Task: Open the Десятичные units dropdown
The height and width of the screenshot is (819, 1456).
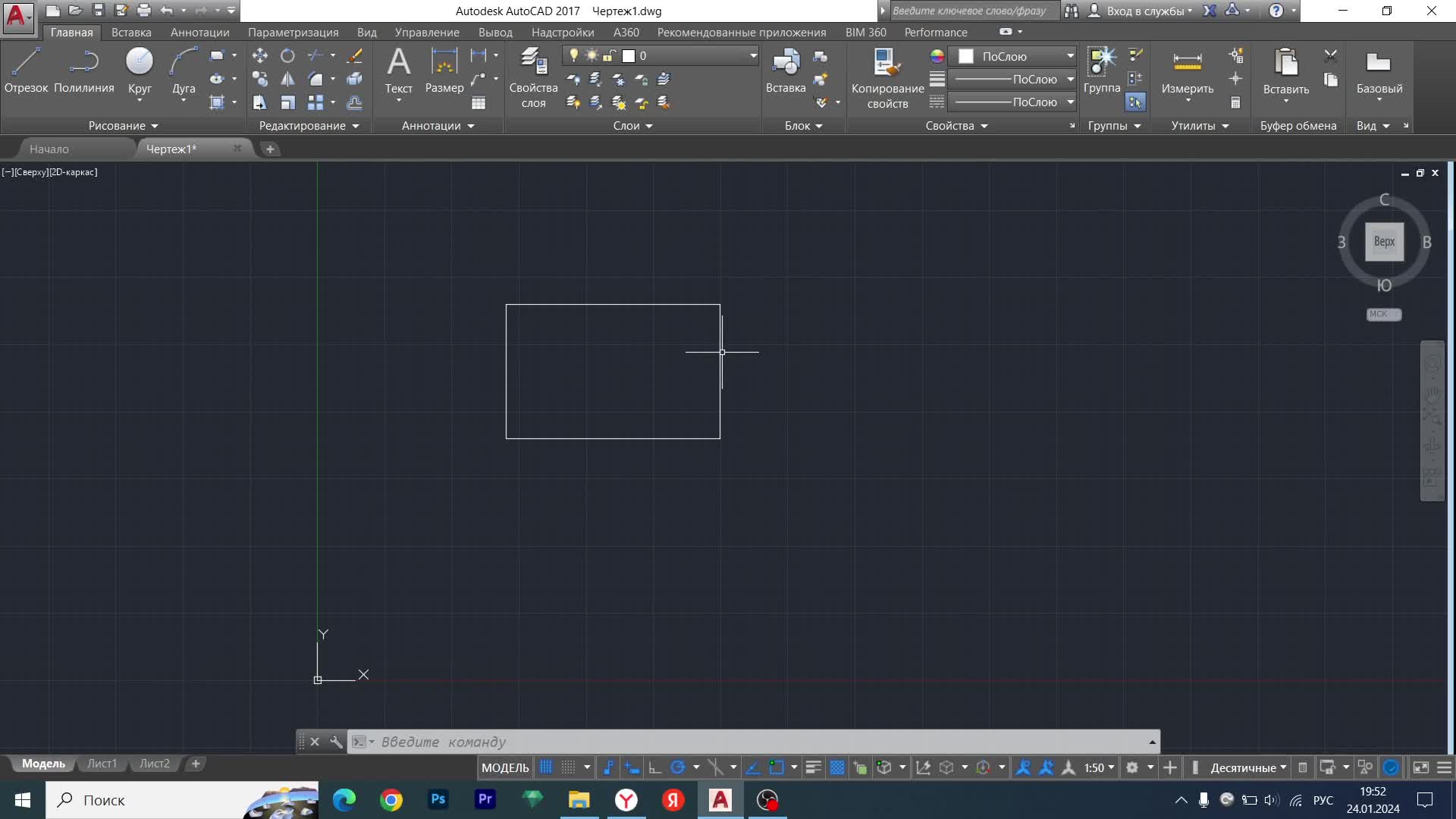Action: click(x=1248, y=767)
